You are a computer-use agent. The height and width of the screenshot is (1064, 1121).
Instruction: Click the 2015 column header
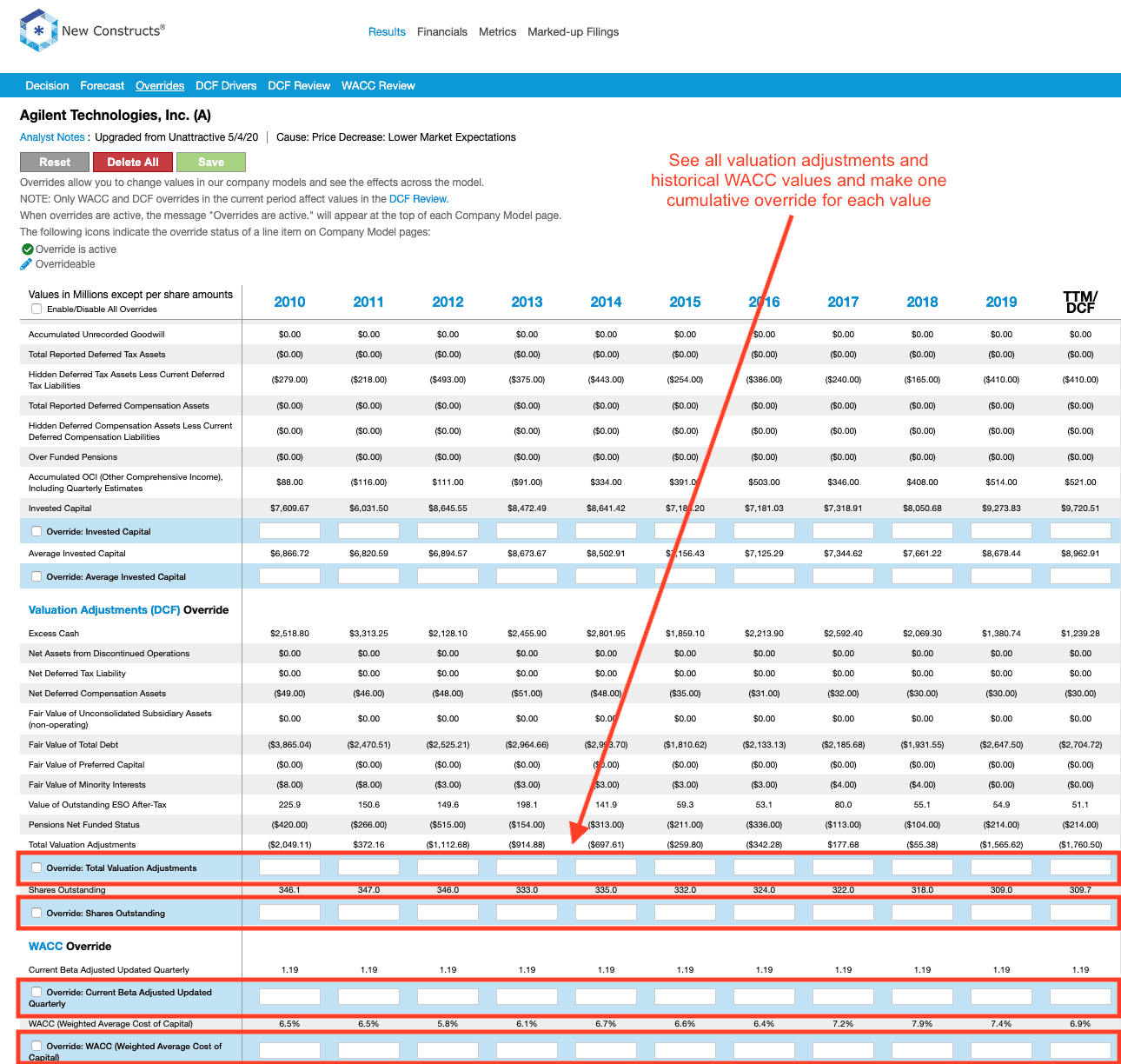click(685, 302)
